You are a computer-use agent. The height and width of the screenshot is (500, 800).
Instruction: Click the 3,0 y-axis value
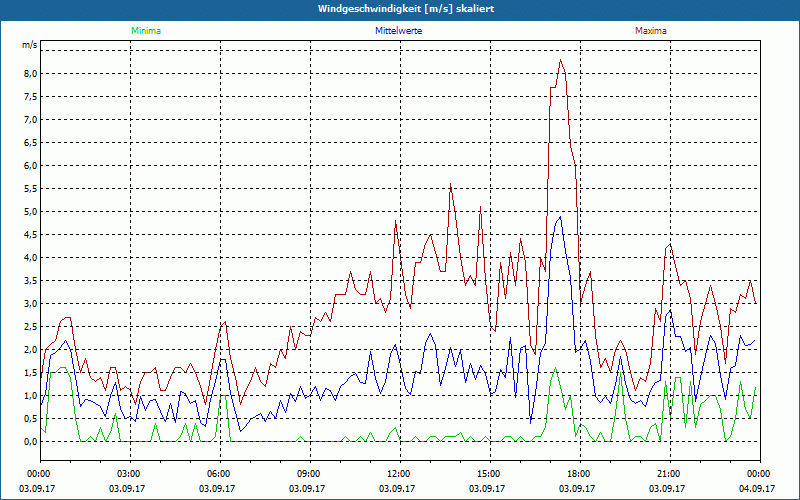click(x=31, y=303)
